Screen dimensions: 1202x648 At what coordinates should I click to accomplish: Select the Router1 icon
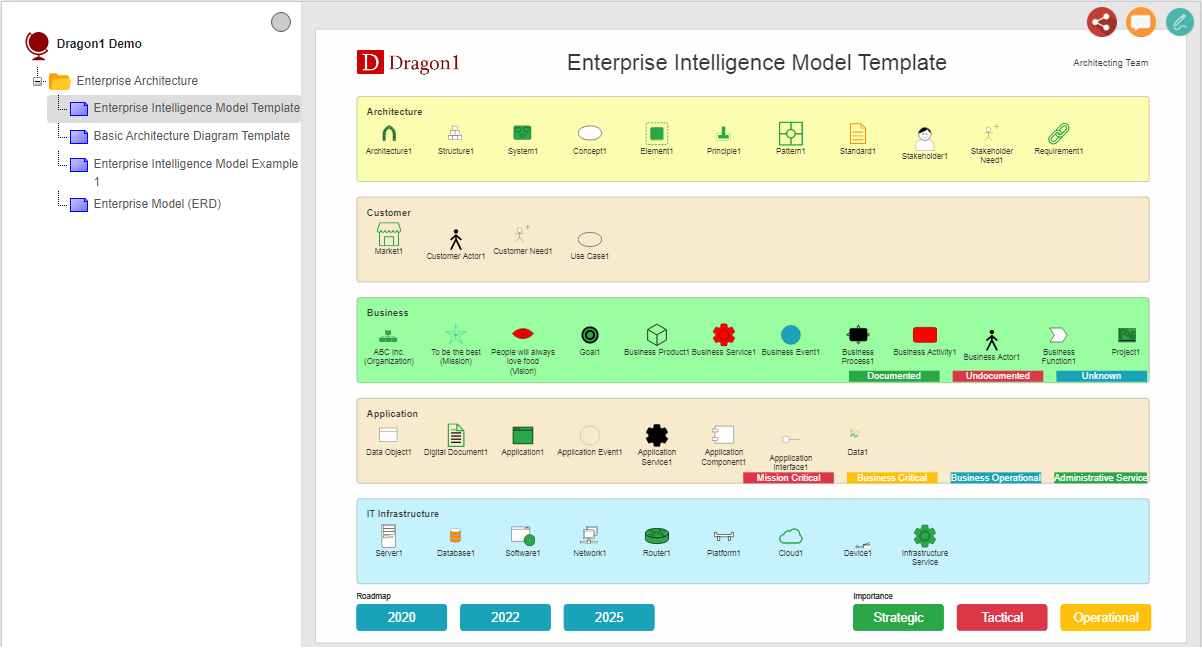(x=657, y=536)
